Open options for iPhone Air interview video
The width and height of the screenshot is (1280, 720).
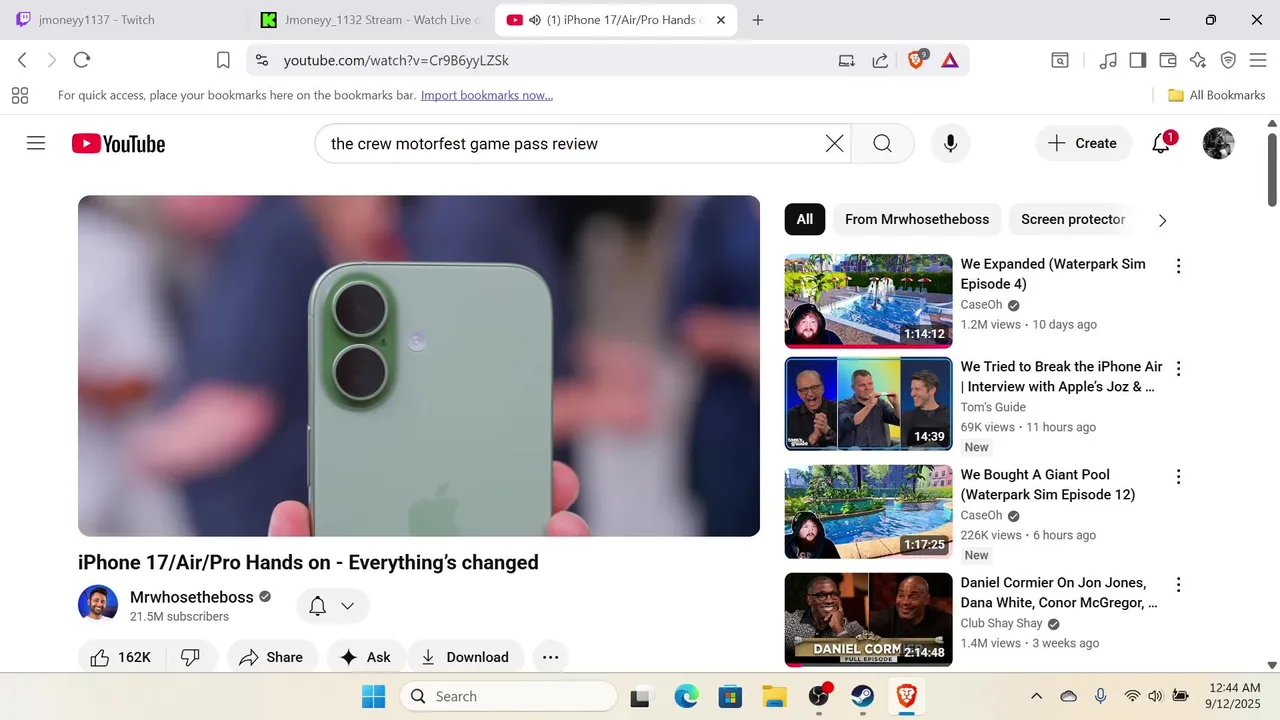tap(1178, 368)
